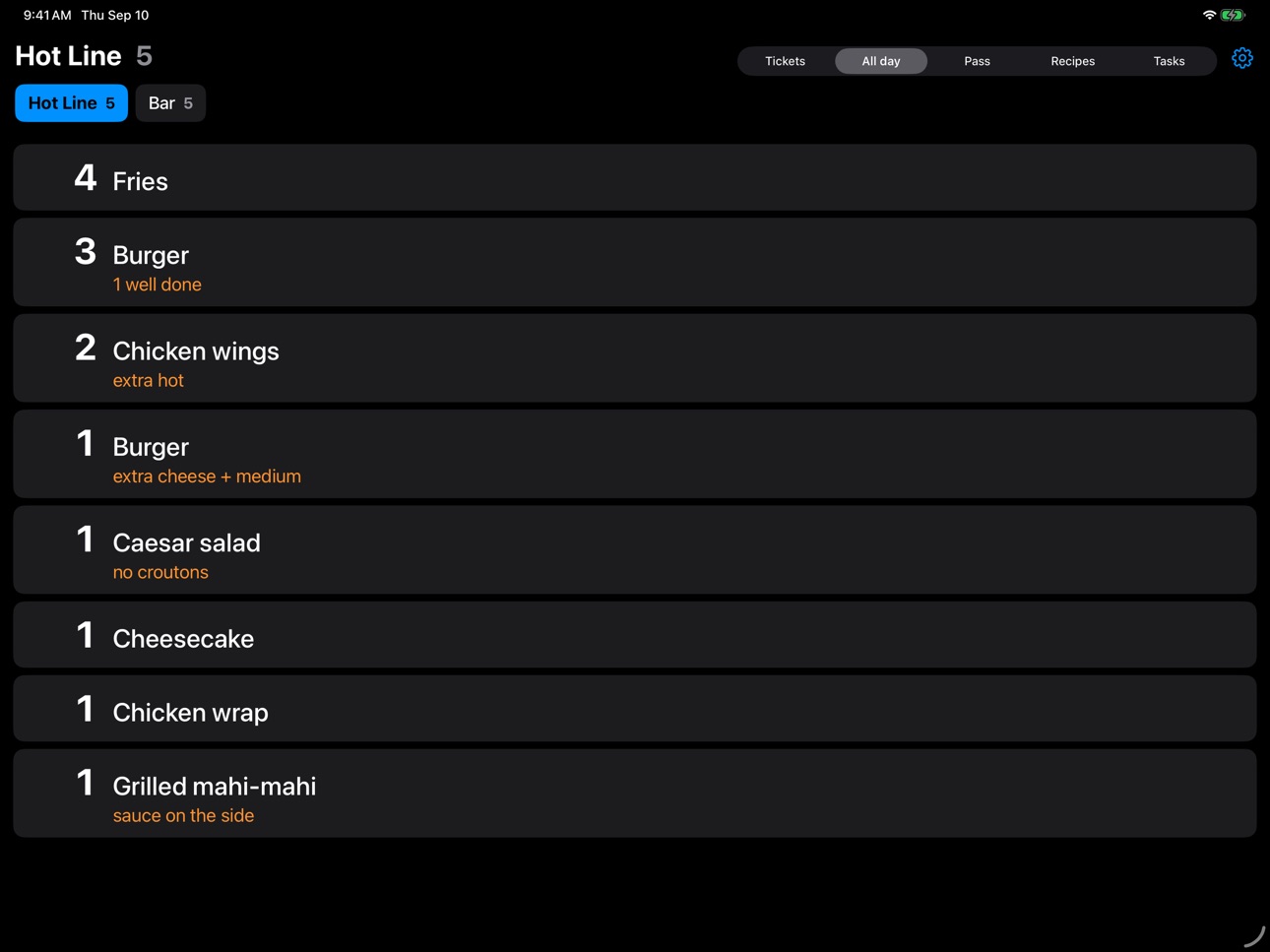
Task: Tap the date Thu Sep 10
Action: [x=115, y=15]
